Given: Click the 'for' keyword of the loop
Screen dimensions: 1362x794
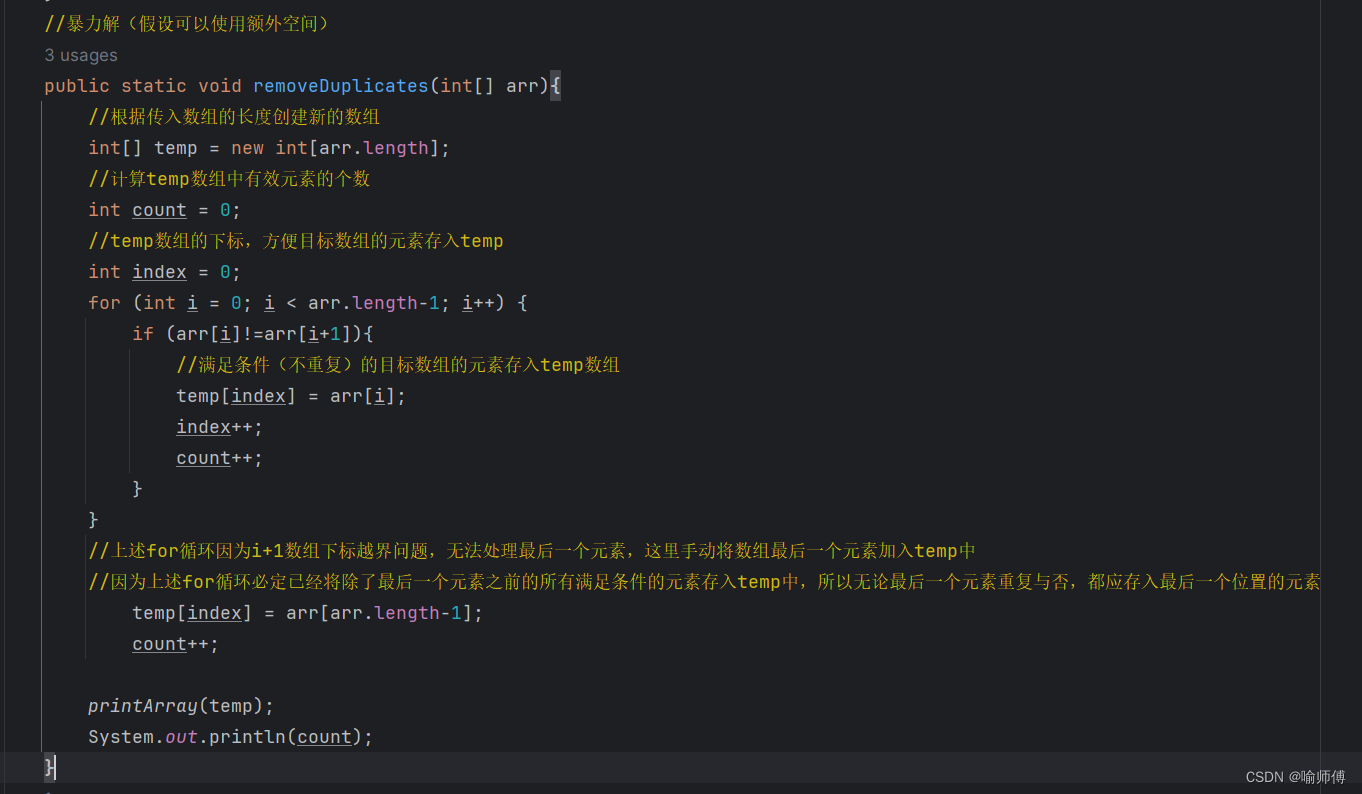Looking at the screenshot, I should coord(104,303).
